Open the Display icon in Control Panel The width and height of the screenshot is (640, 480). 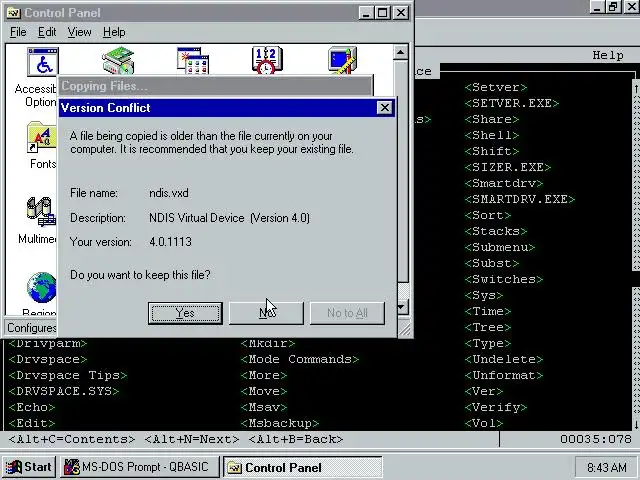342,60
